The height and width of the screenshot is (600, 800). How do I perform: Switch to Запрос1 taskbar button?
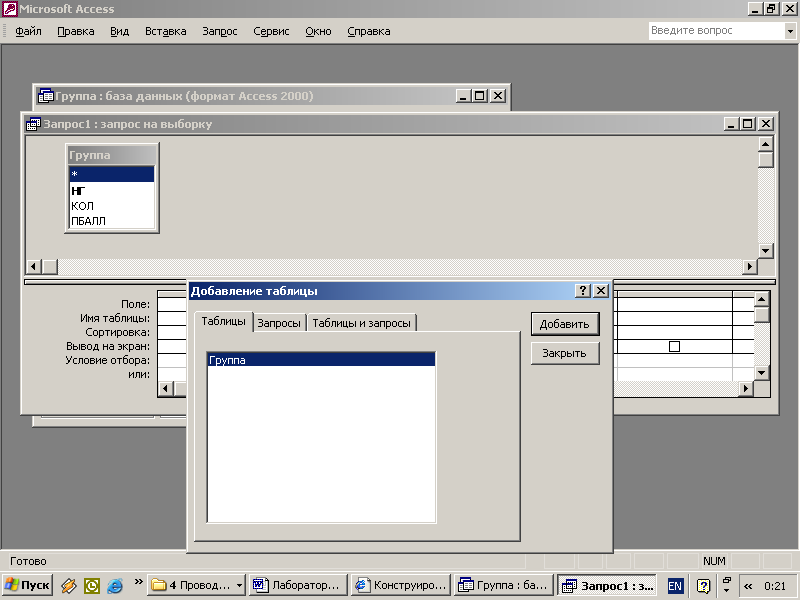(x=607, y=585)
